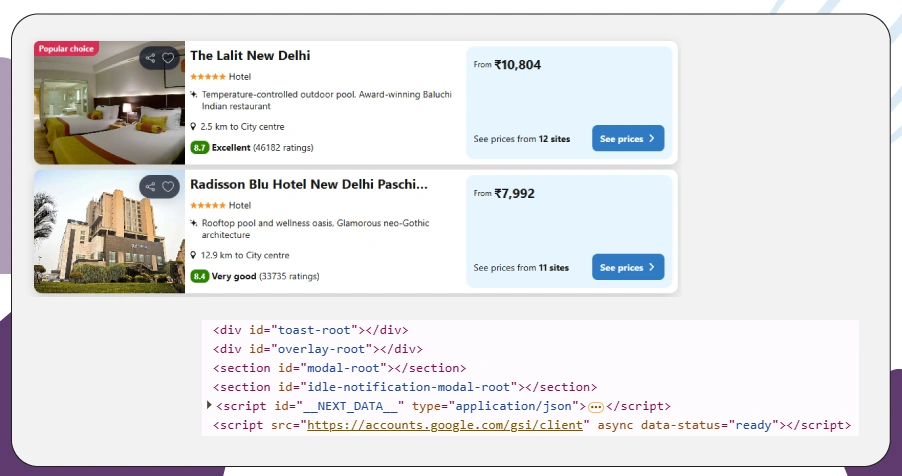See prices for Radisson Blu Hotel
Image resolution: width=902 pixels, height=476 pixels.
point(628,267)
